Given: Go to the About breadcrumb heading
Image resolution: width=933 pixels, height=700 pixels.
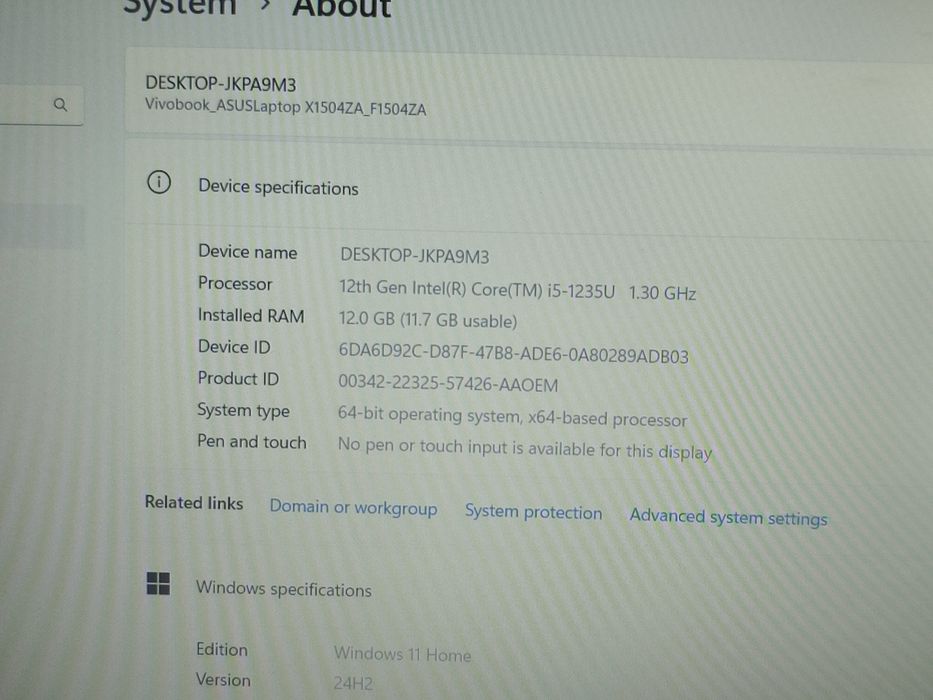Looking at the screenshot, I should (342, 8).
